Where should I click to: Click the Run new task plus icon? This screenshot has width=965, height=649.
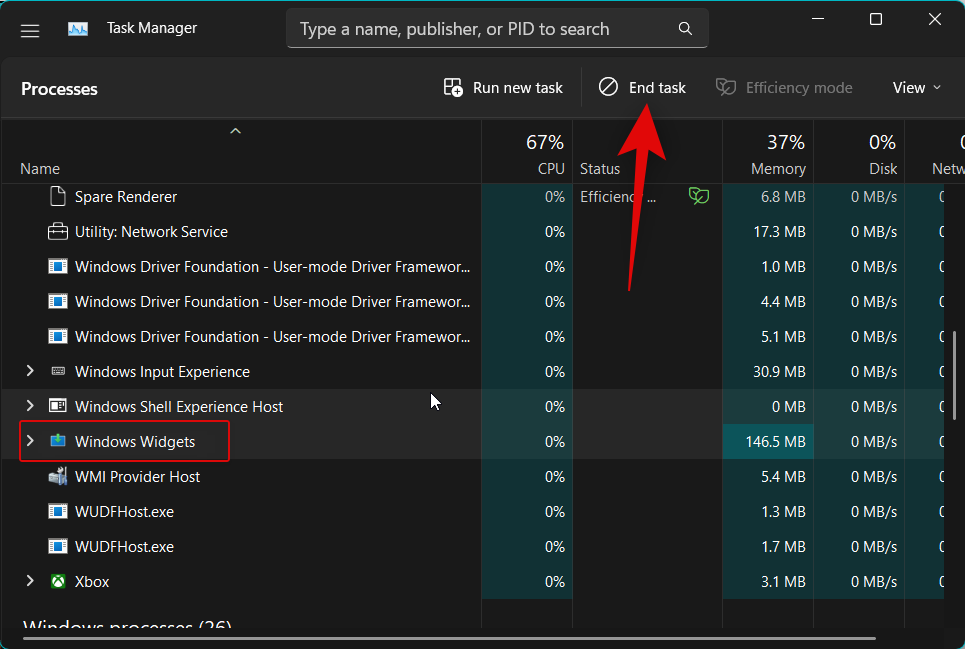(x=453, y=87)
